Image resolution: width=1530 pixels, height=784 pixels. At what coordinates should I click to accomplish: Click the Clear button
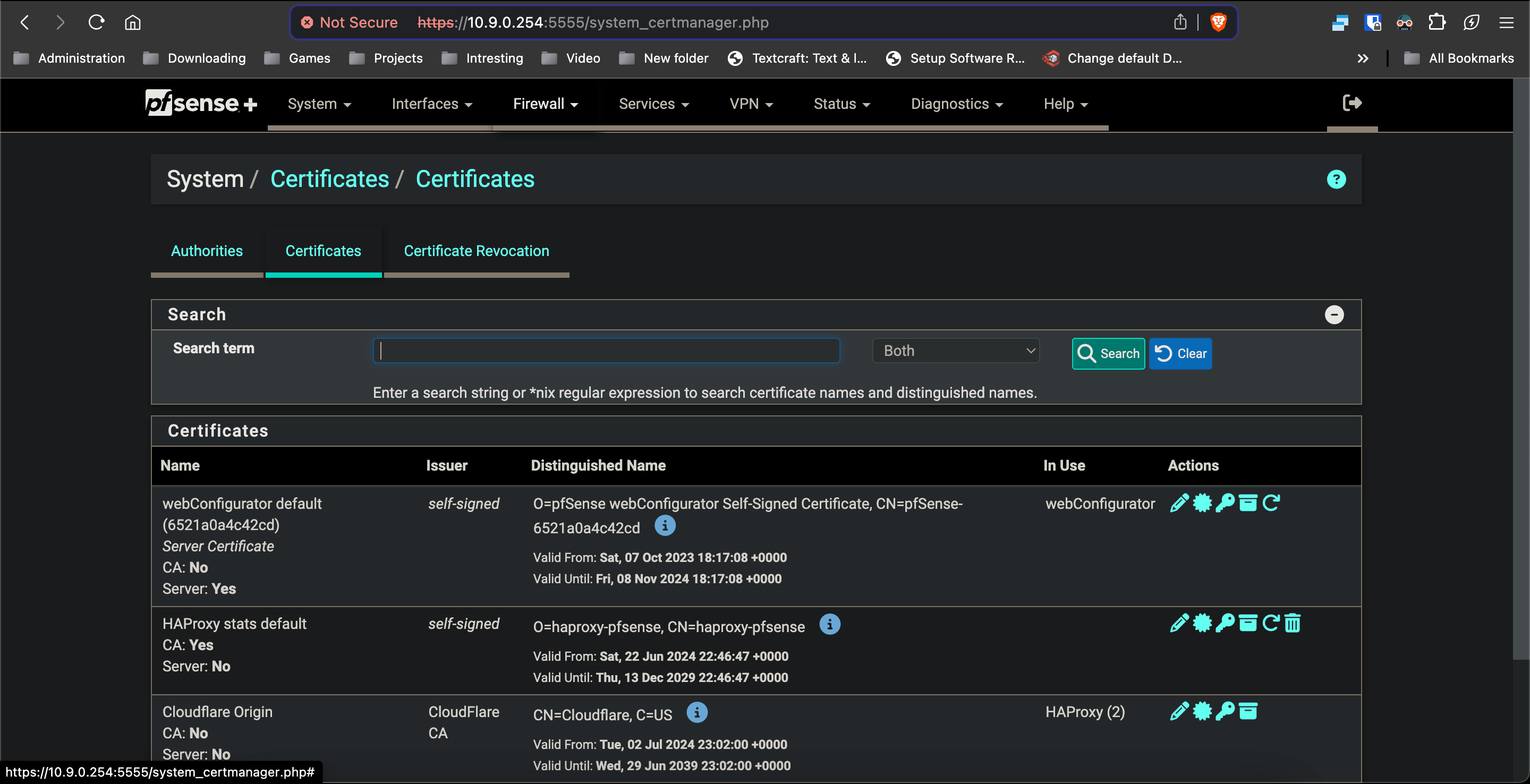[1181, 354]
